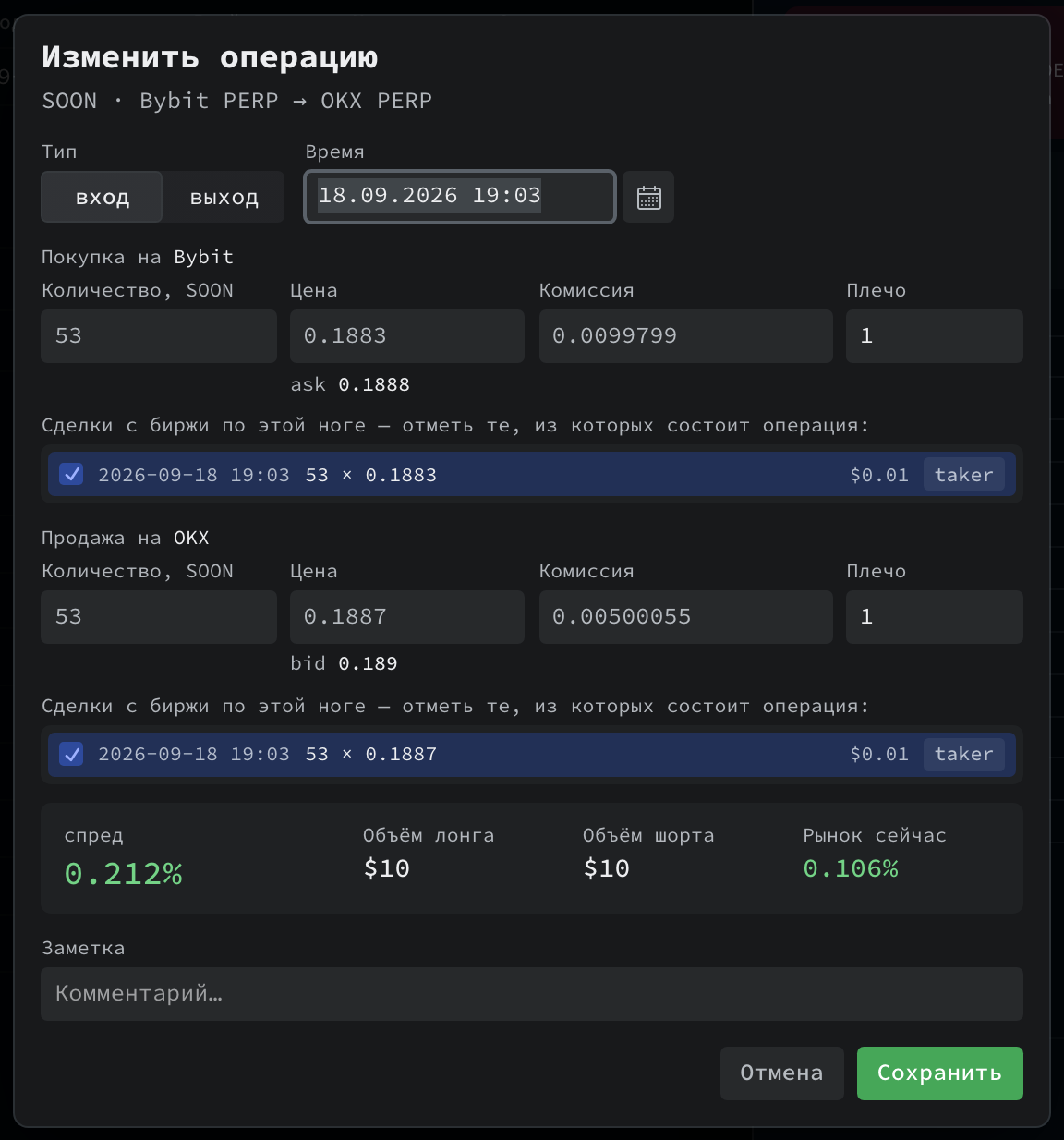Edit the OKX leverage field
The width and height of the screenshot is (1064, 1140).
(935, 617)
